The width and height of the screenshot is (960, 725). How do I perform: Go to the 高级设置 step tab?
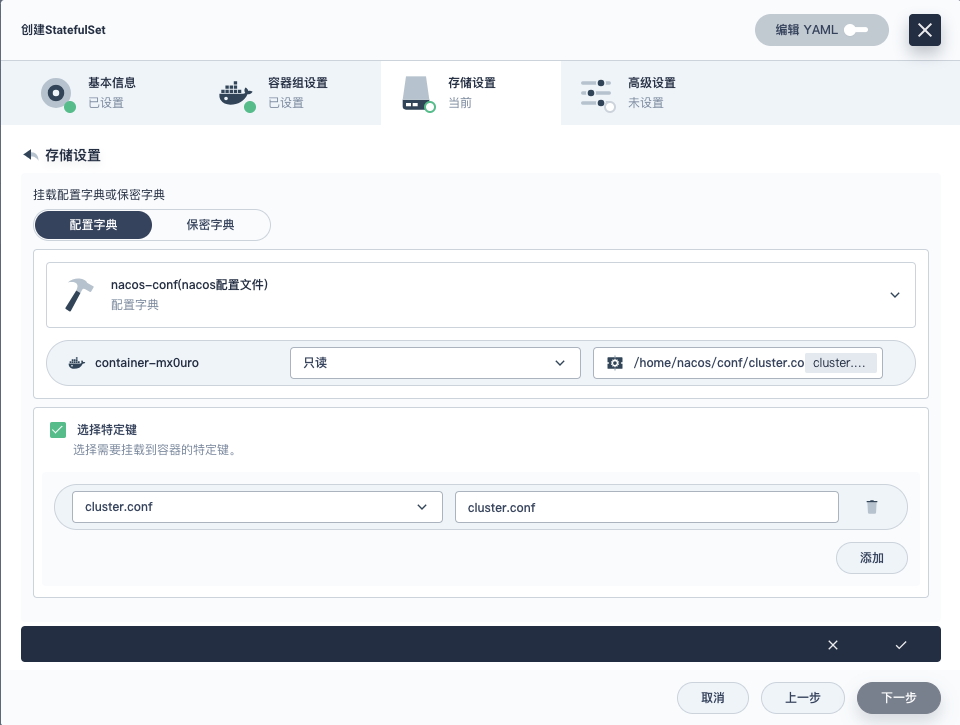[651, 92]
